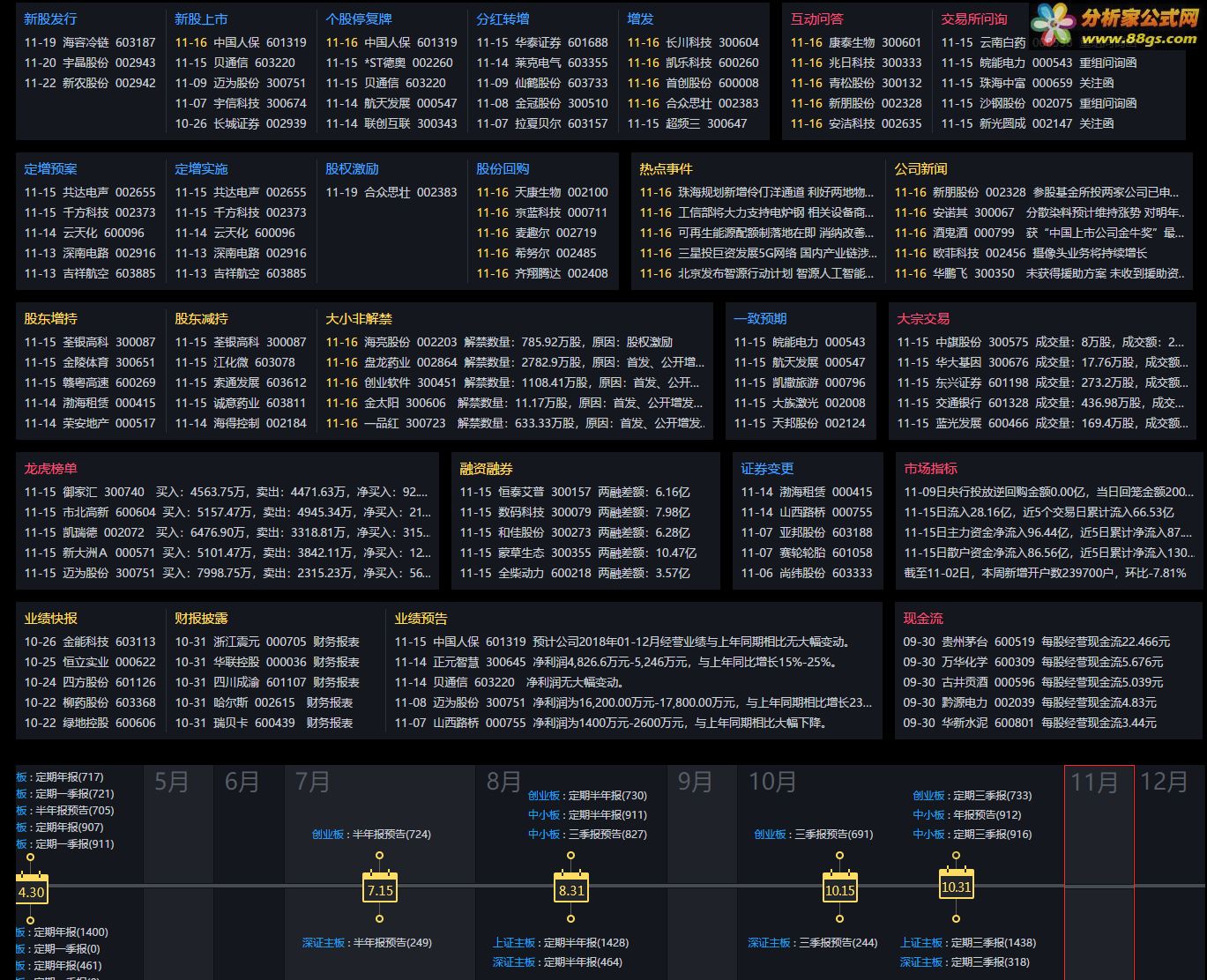Select 海亮股份 002203 解禁 row
The width and height of the screenshot is (1207, 980).
click(x=499, y=342)
